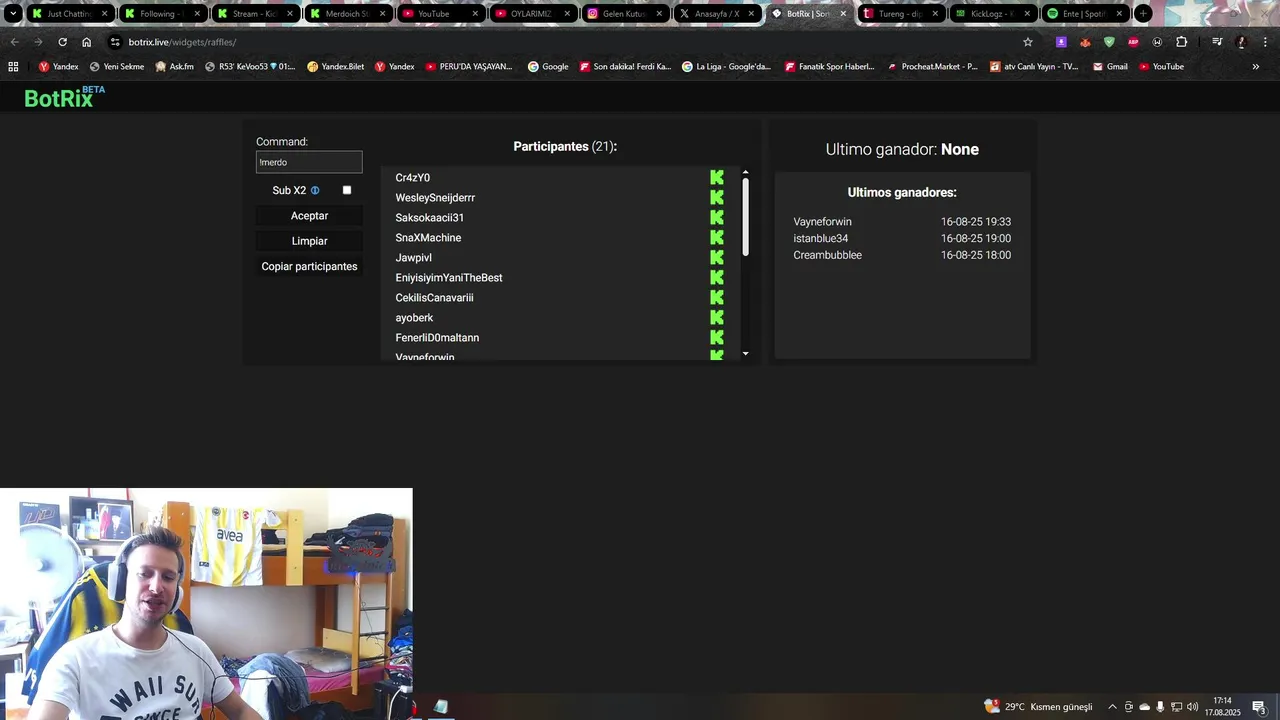Click the streamer webcam overlay
This screenshot has width=1280, height=720.
(x=206, y=603)
